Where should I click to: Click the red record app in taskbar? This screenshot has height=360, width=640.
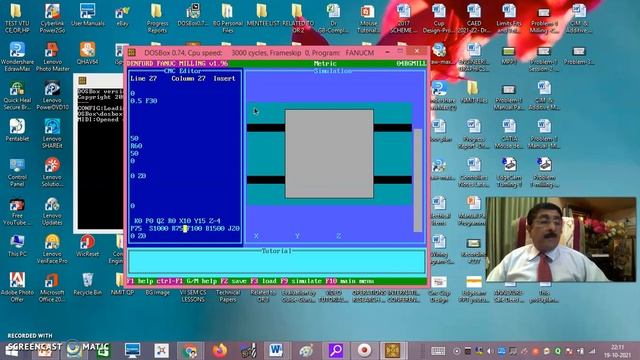tap(364, 350)
